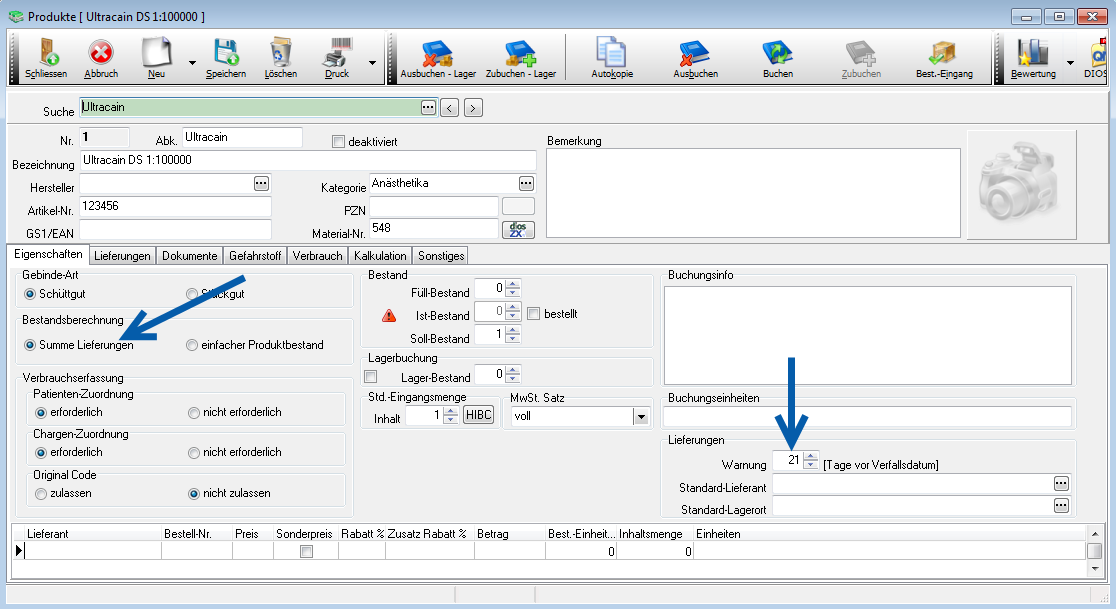Image resolution: width=1116 pixels, height=609 pixels.
Task: Open the MwSt. Satz dropdown
Action: [x=641, y=417]
